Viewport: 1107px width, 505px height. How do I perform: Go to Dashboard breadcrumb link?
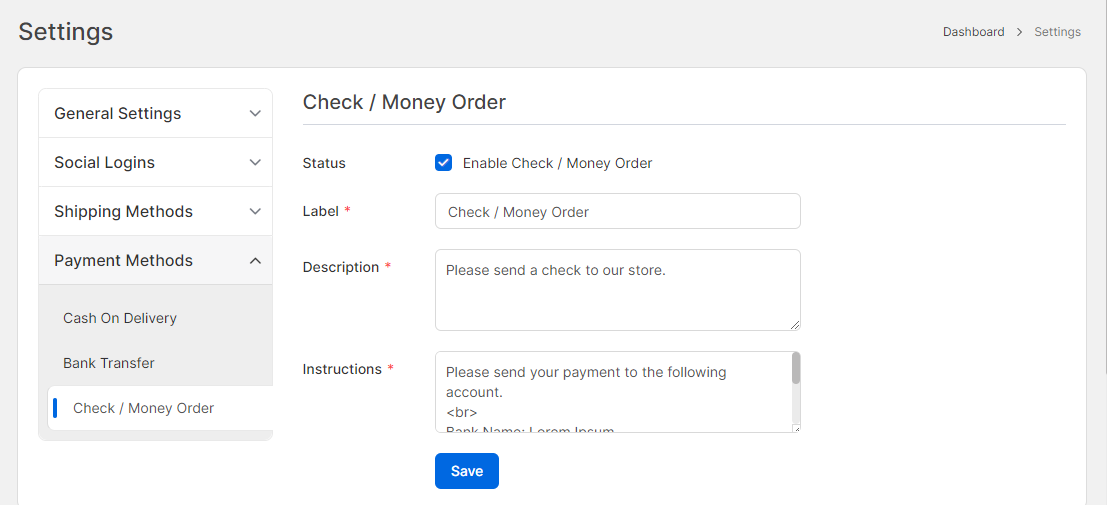click(973, 32)
